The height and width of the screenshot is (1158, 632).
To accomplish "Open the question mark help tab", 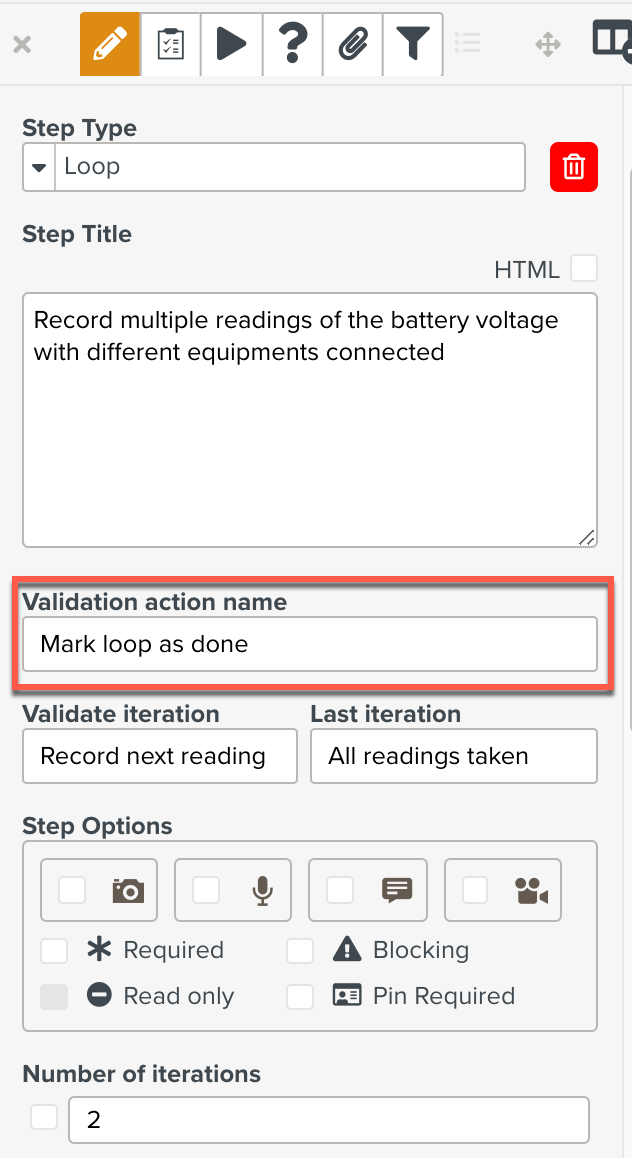I will click(x=292, y=44).
